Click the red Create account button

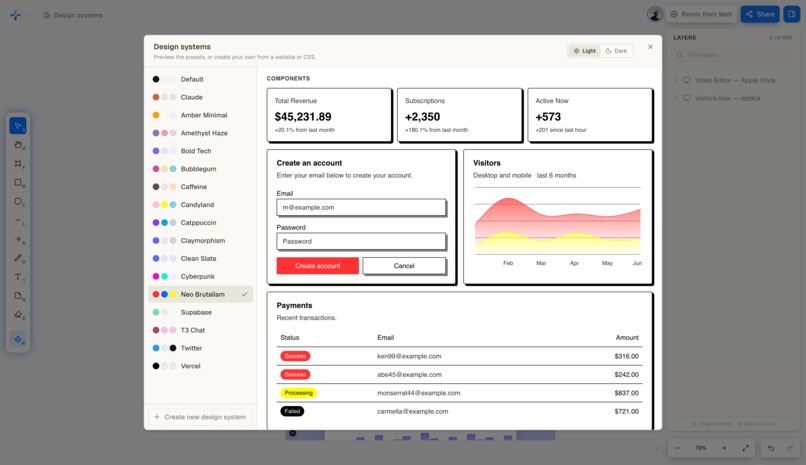(x=318, y=266)
